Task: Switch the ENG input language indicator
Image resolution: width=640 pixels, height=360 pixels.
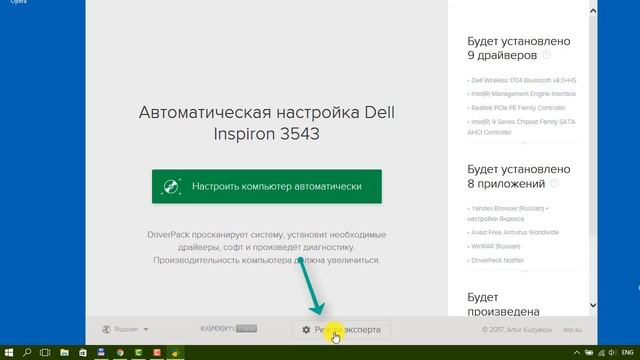Action: pos(628,353)
